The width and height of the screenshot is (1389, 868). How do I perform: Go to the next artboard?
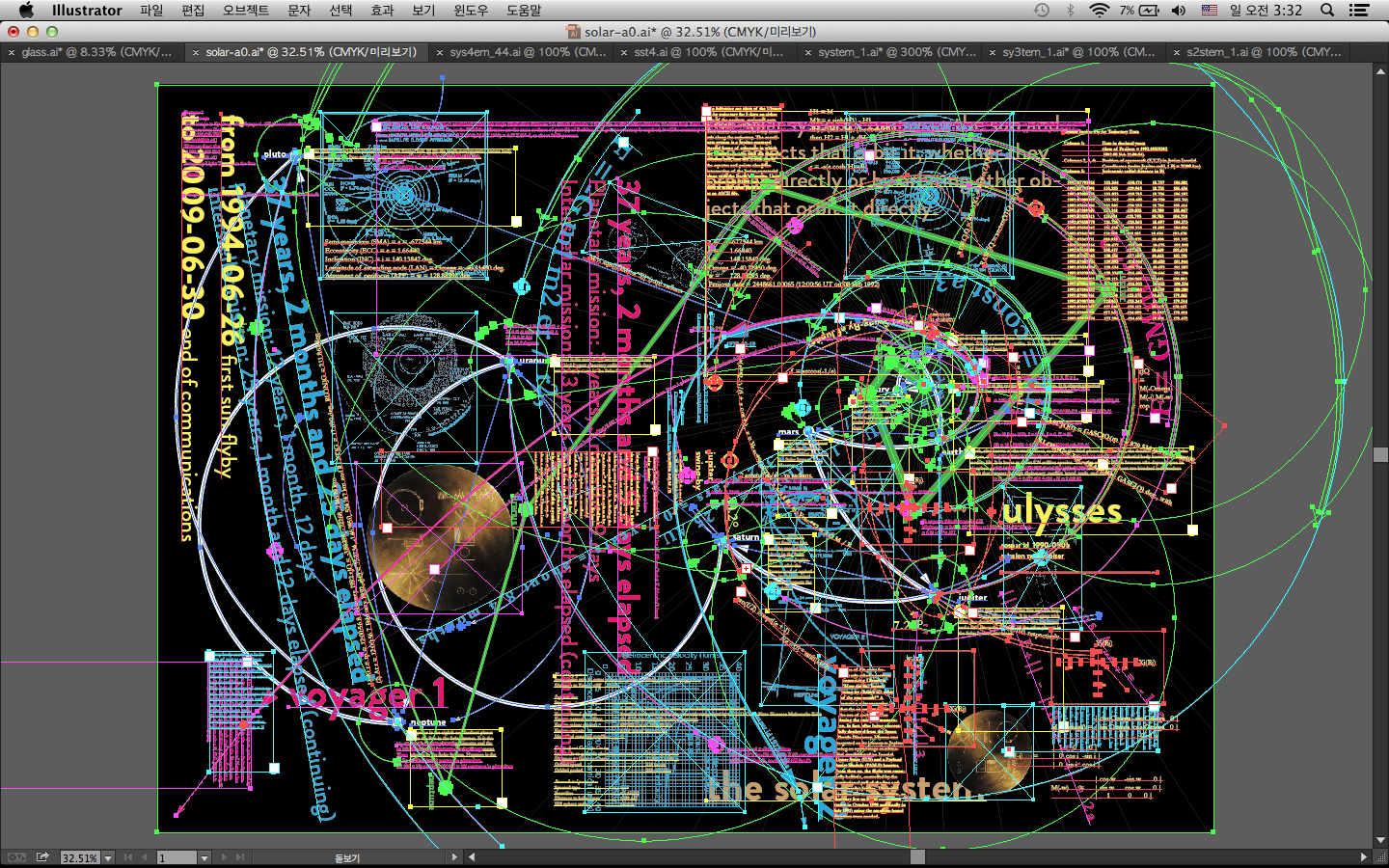pos(223,857)
